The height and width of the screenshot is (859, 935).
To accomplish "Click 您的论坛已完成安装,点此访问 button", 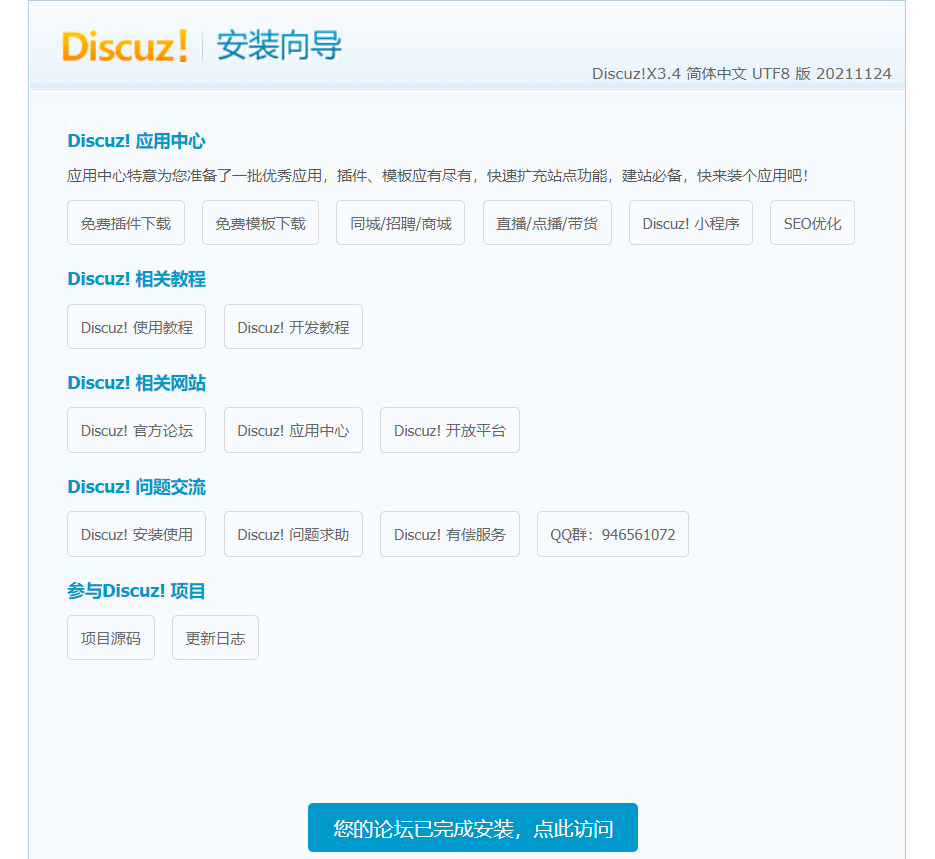I will point(473,828).
